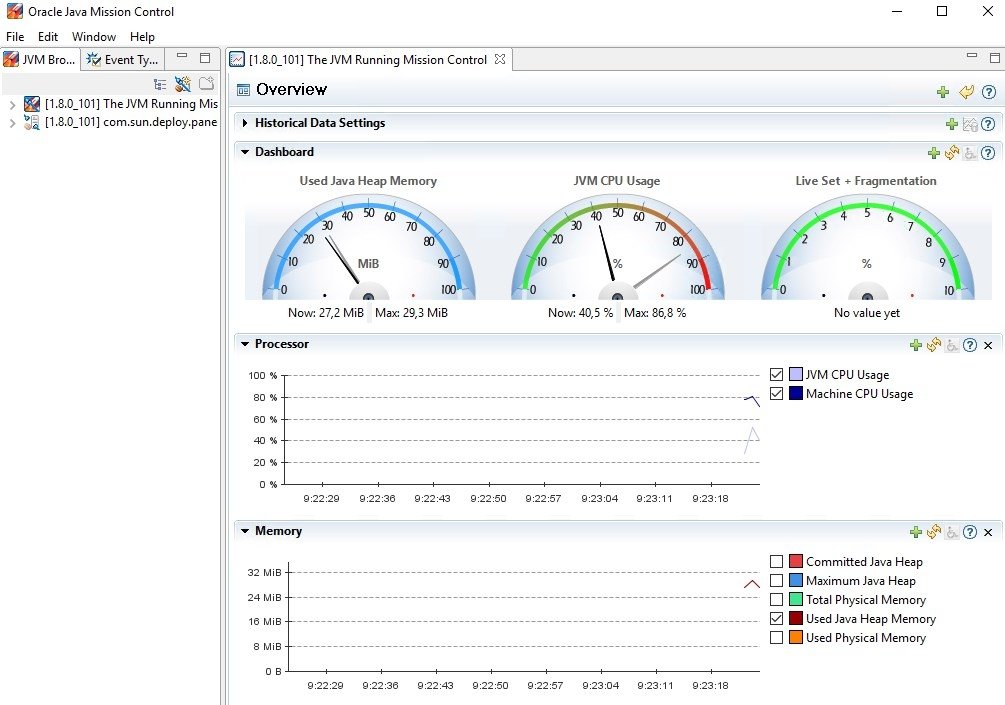Enable the Committed Java Heap checkbox

(776, 561)
